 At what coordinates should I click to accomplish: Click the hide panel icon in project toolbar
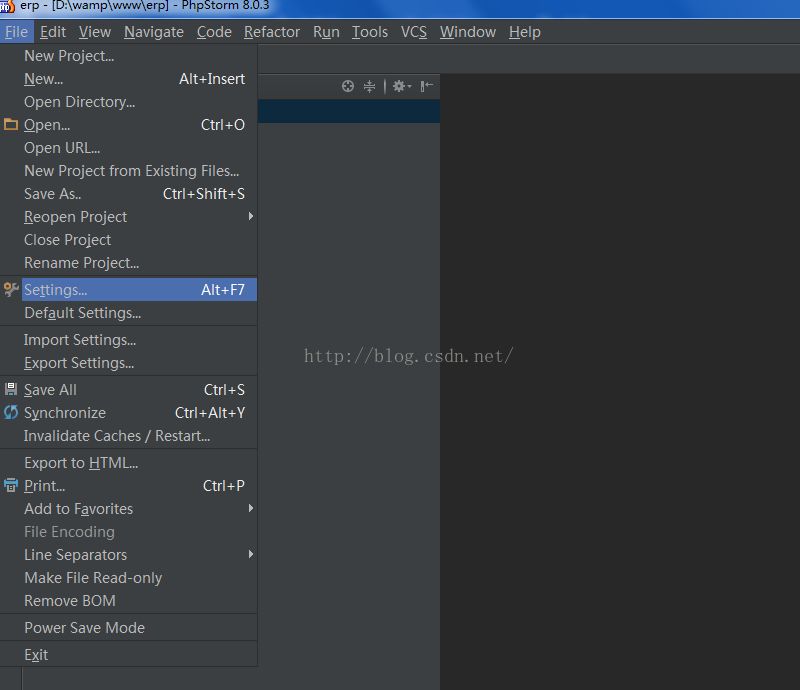coord(427,86)
